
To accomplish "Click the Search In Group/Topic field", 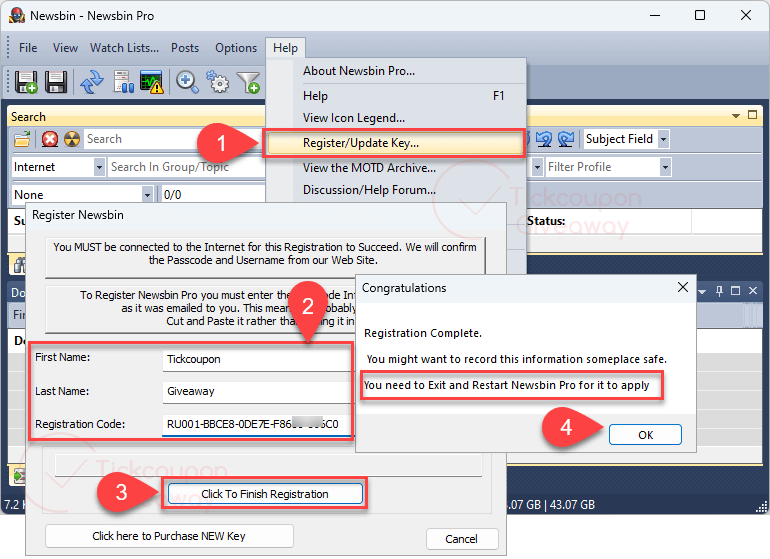I will [187, 168].
